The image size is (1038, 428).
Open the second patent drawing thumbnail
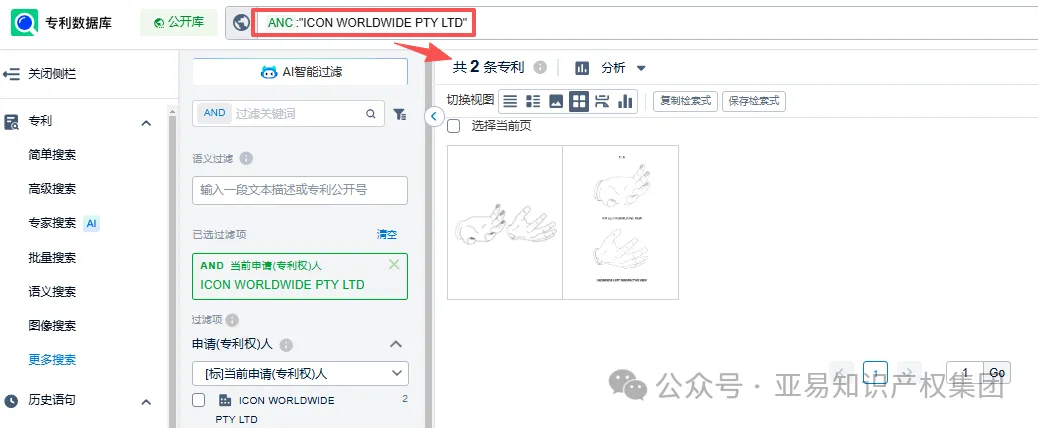(621, 222)
